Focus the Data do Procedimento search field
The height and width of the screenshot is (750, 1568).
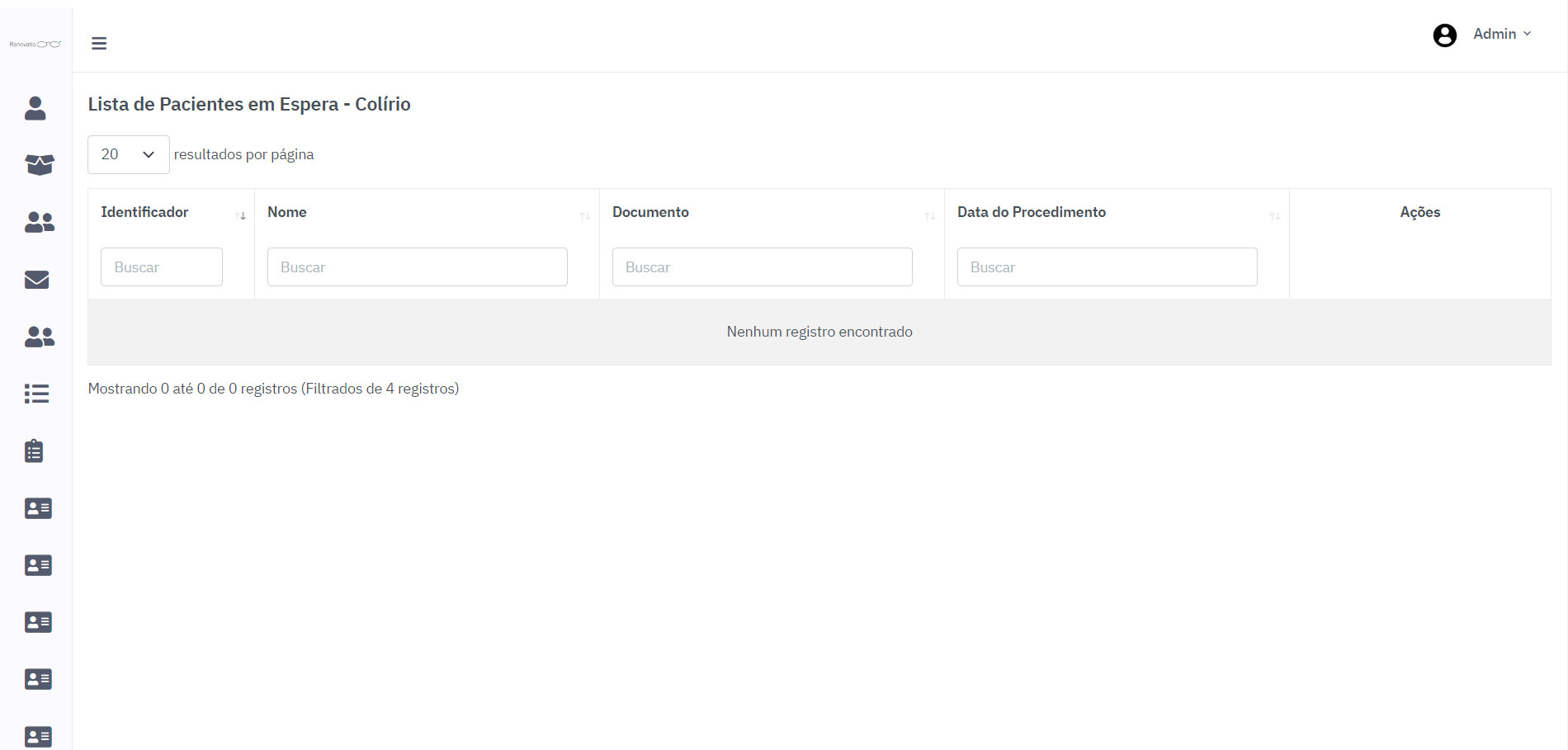[x=1107, y=267]
